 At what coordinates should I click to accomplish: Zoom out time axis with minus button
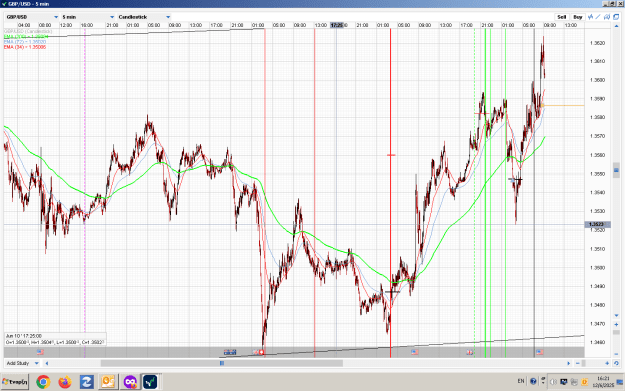tap(578, 363)
